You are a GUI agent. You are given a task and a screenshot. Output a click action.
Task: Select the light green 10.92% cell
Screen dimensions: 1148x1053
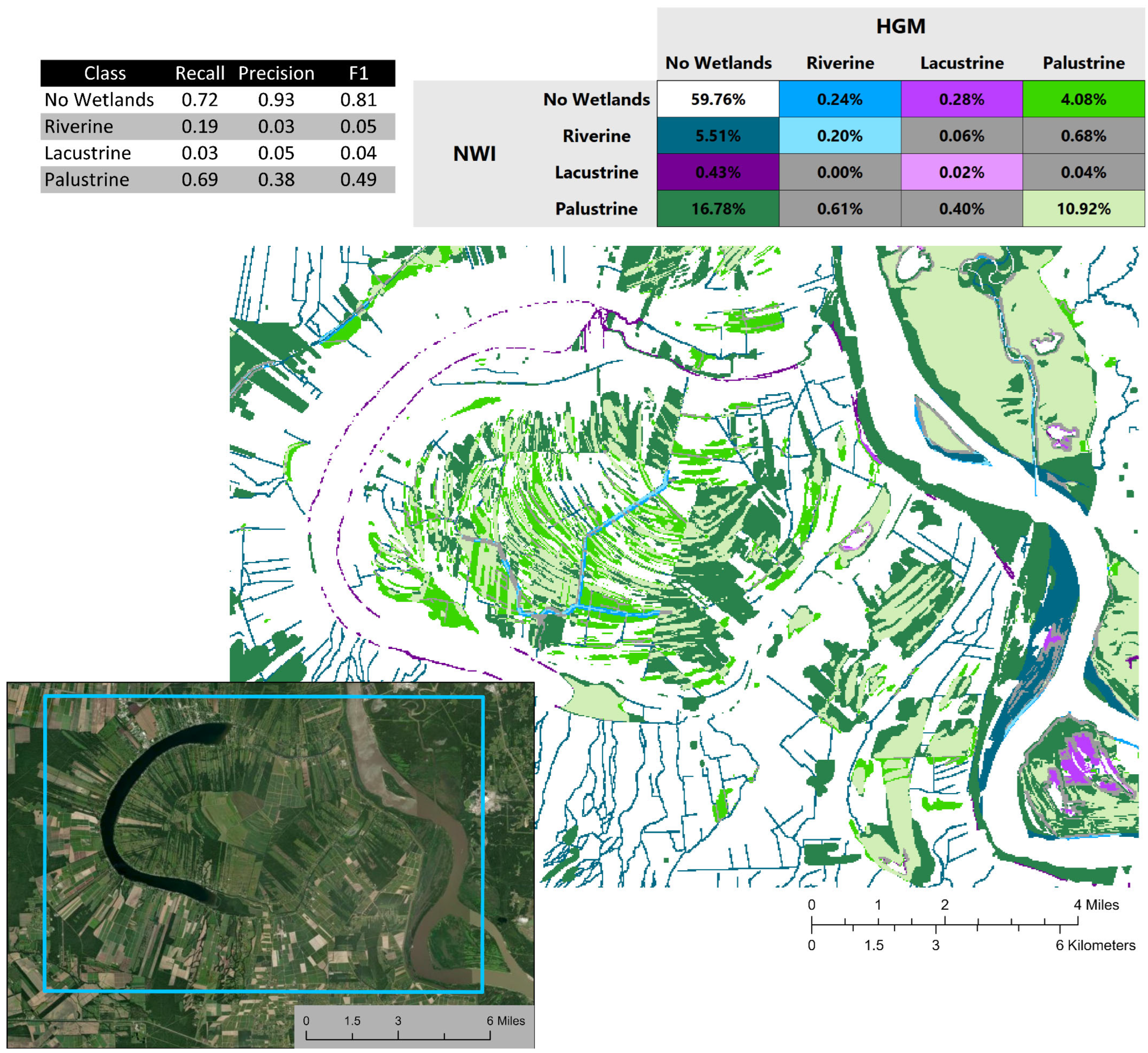pyautogui.click(x=1083, y=209)
